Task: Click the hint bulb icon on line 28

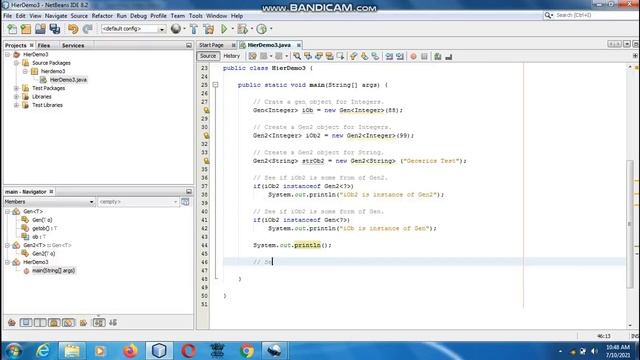Action: [x=207, y=110]
